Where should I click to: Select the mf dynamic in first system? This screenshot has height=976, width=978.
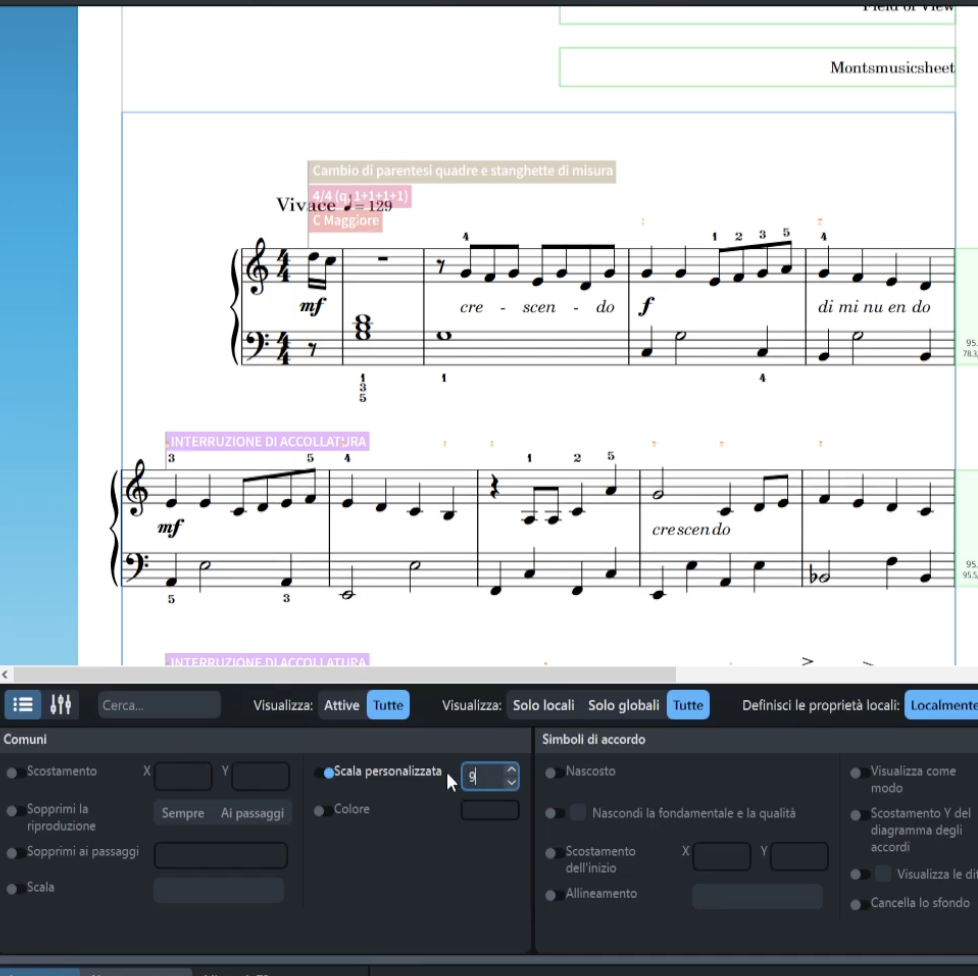(x=313, y=307)
